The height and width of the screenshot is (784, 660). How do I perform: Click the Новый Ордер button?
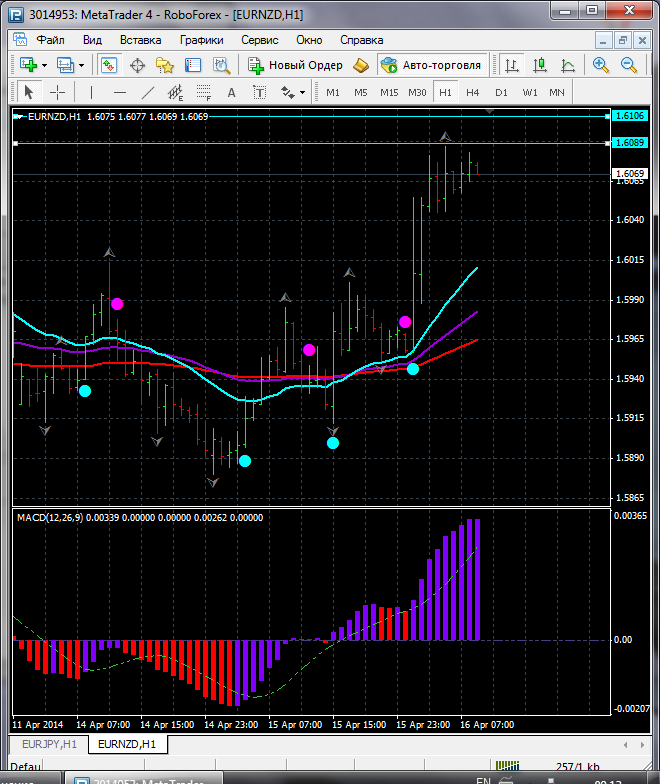[x=296, y=65]
